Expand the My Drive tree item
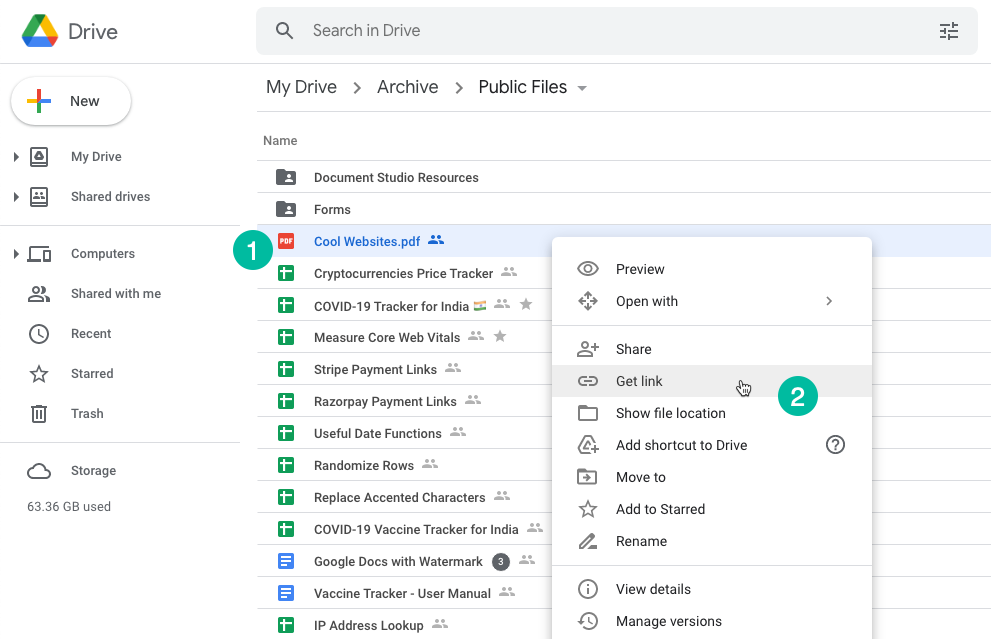Image resolution: width=991 pixels, height=639 pixels. 18,156
